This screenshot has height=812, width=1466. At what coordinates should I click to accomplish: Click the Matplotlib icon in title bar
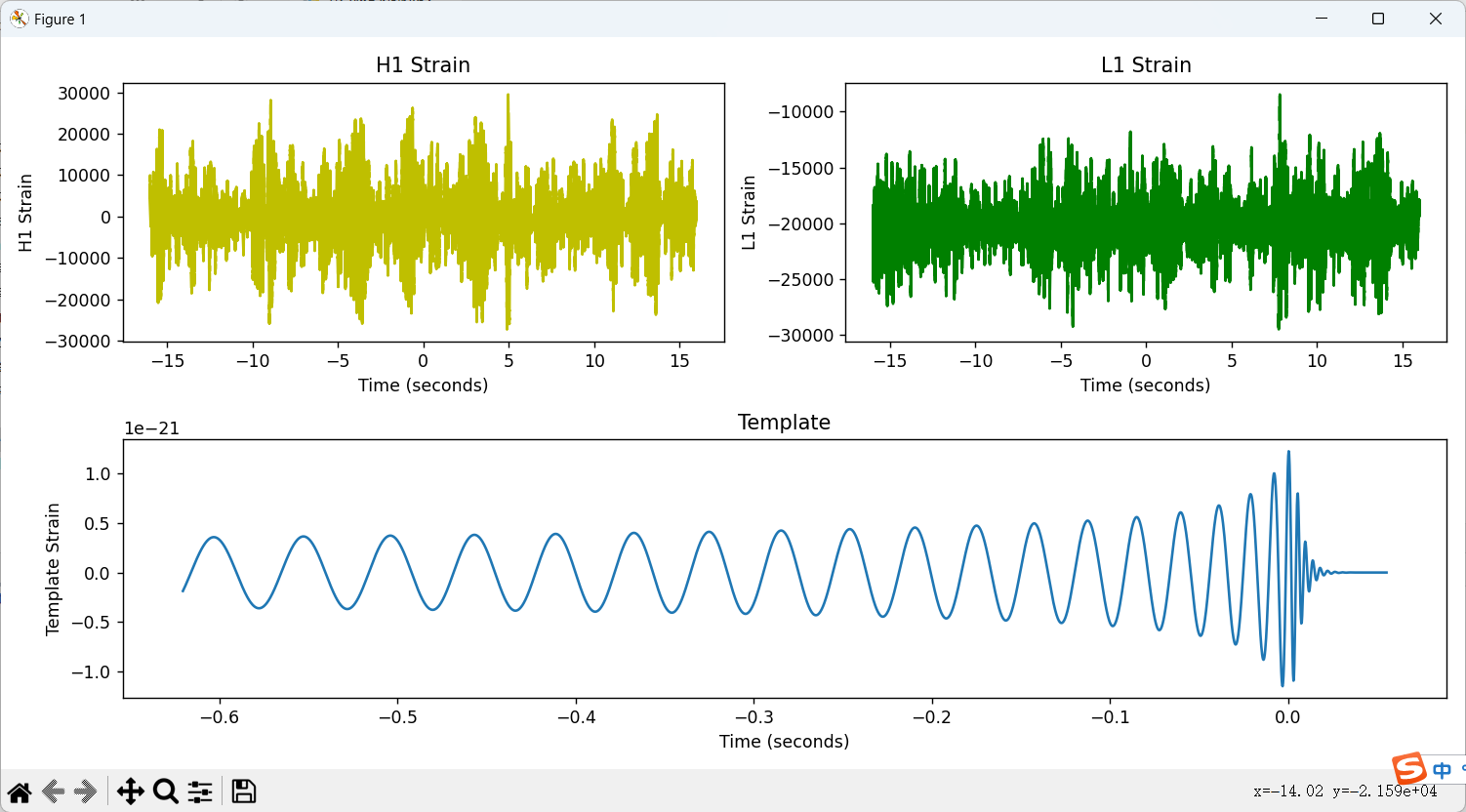(x=19, y=19)
